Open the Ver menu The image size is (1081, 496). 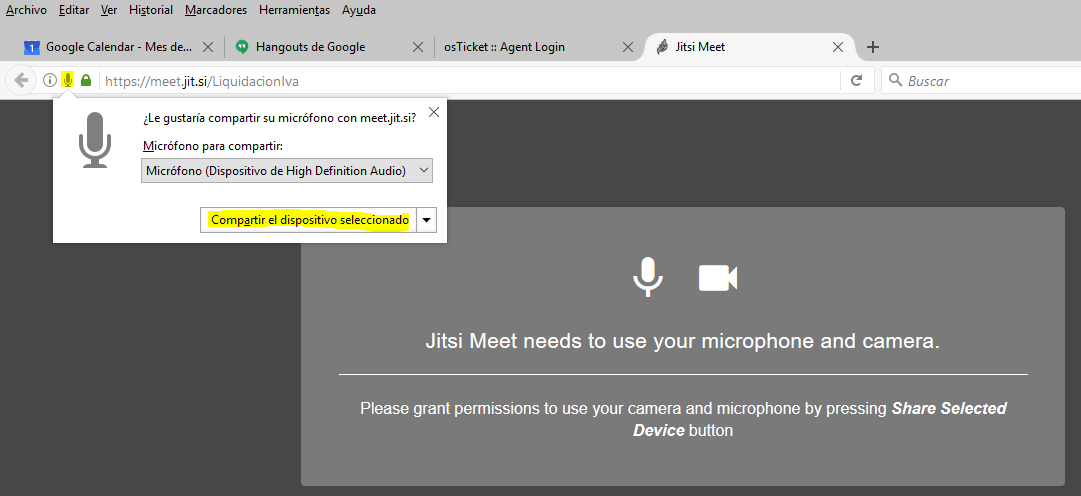coord(108,10)
